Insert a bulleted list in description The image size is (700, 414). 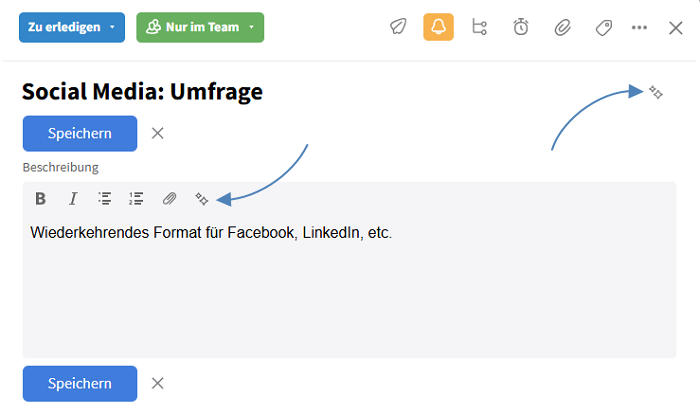tap(104, 198)
